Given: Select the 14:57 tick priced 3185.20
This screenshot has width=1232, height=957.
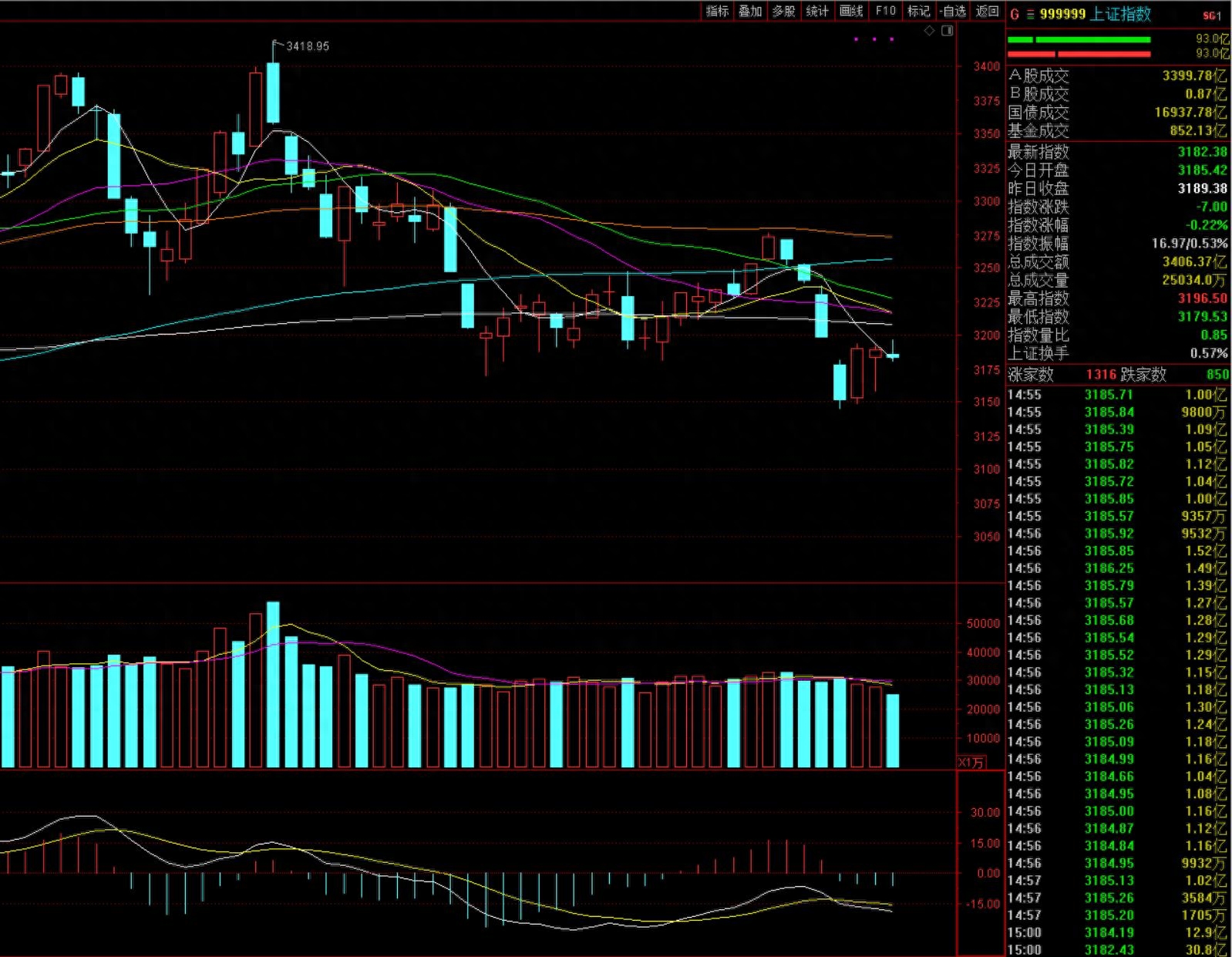Looking at the screenshot, I should 1117,915.
